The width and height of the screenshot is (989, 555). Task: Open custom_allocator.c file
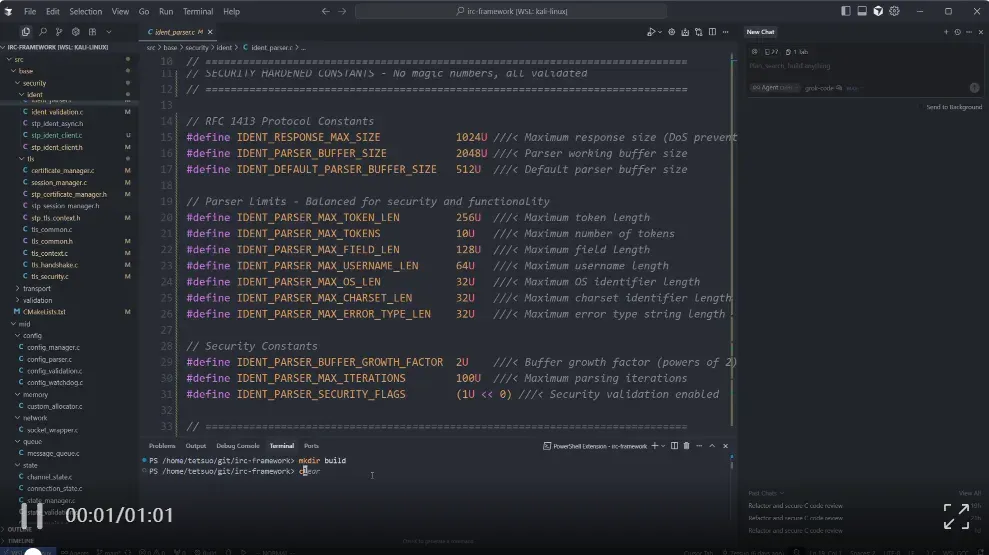pos(54,406)
